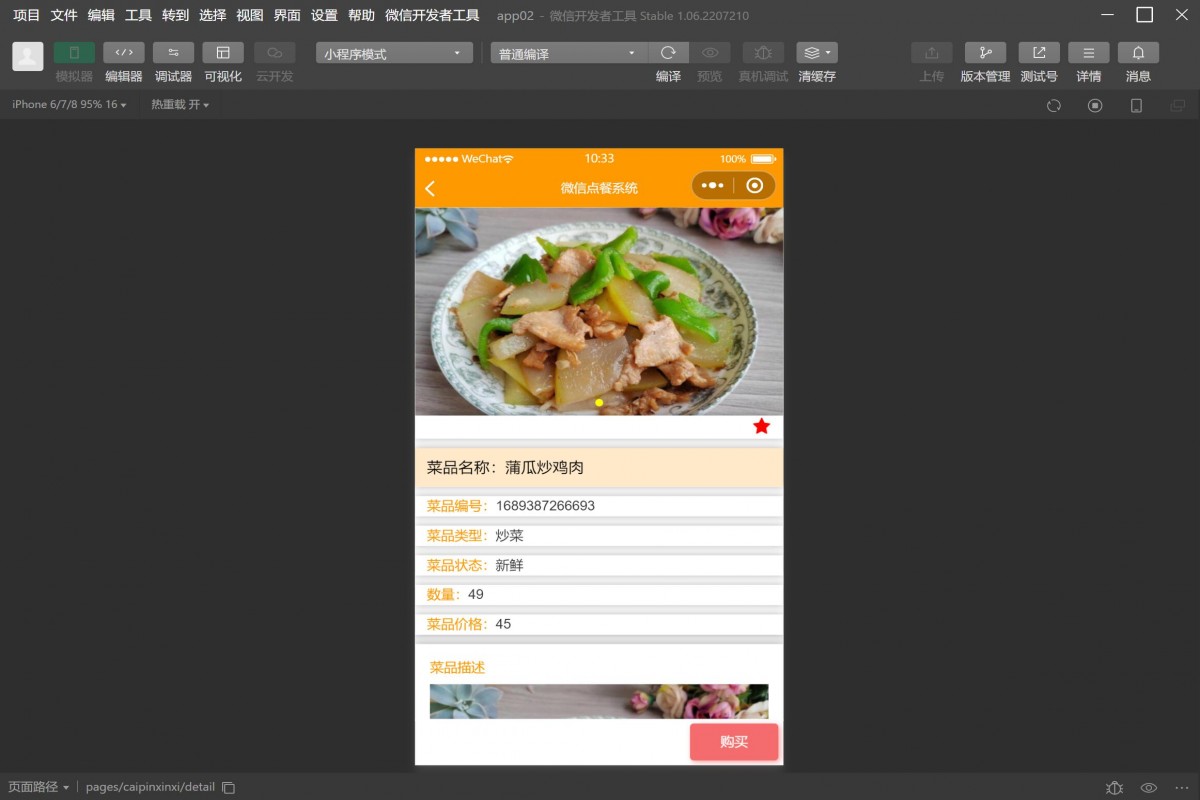The width and height of the screenshot is (1200, 800).
Task: Click the version management icon
Action: click(985, 53)
